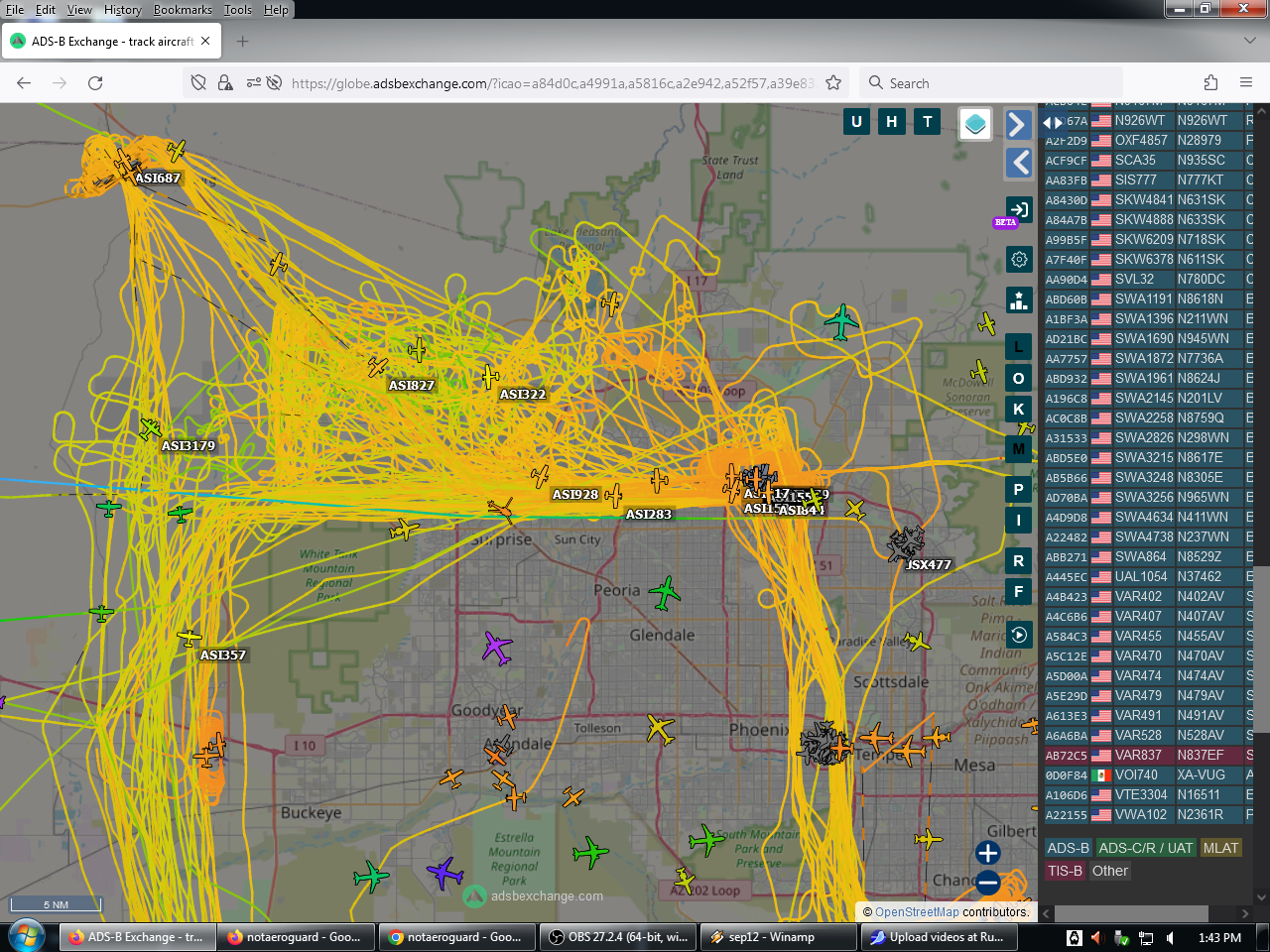Screen dimensions: 1270x952
Task: Open the Extensions puzzle icon
Action: (1210, 83)
